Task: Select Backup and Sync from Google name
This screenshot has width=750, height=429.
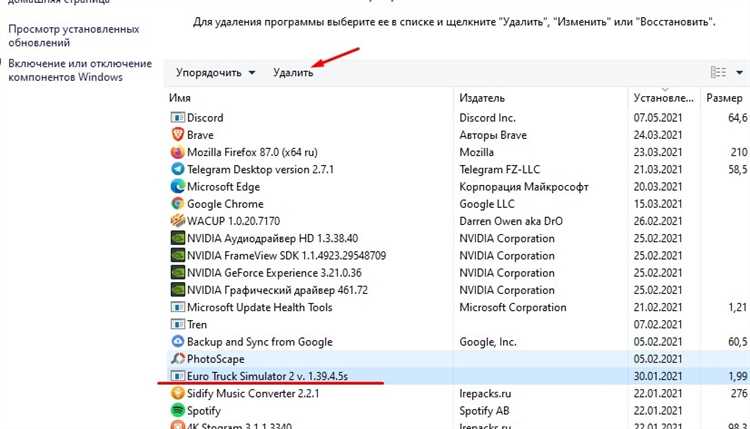Action: [x=259, y=341]
